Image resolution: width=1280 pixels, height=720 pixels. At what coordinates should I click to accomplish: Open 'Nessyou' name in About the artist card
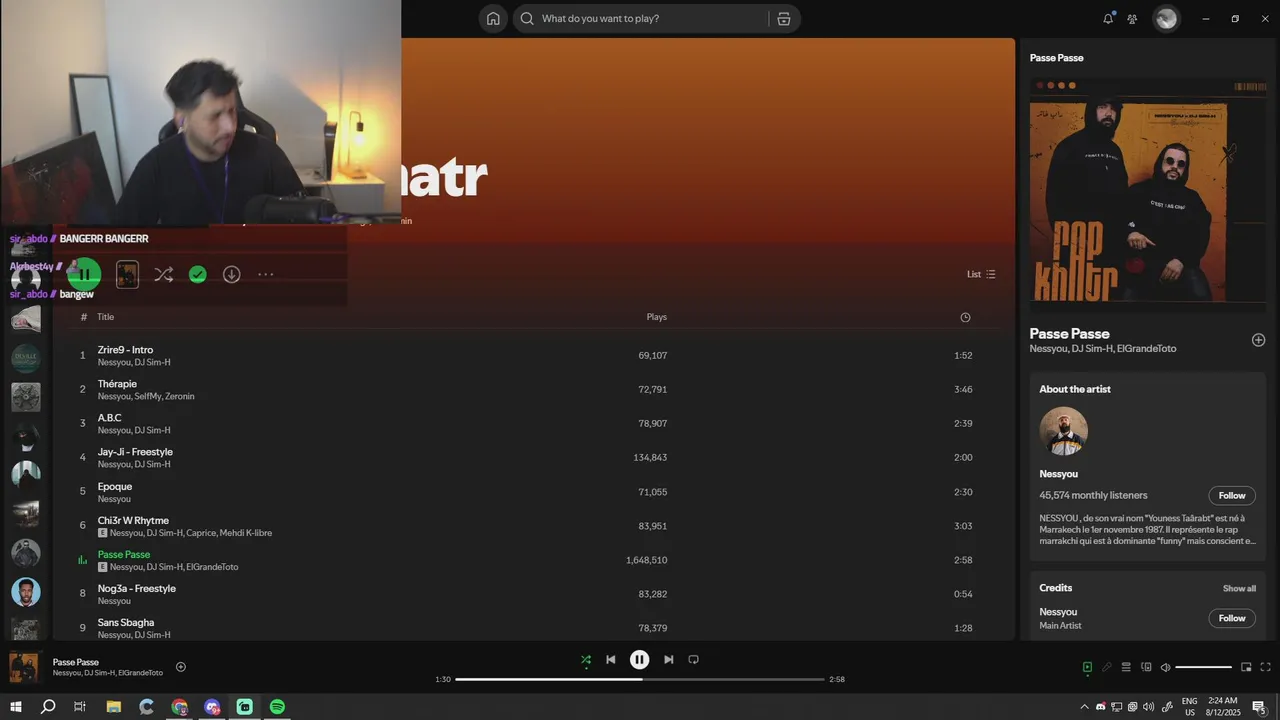click(x=1058, y=474)
